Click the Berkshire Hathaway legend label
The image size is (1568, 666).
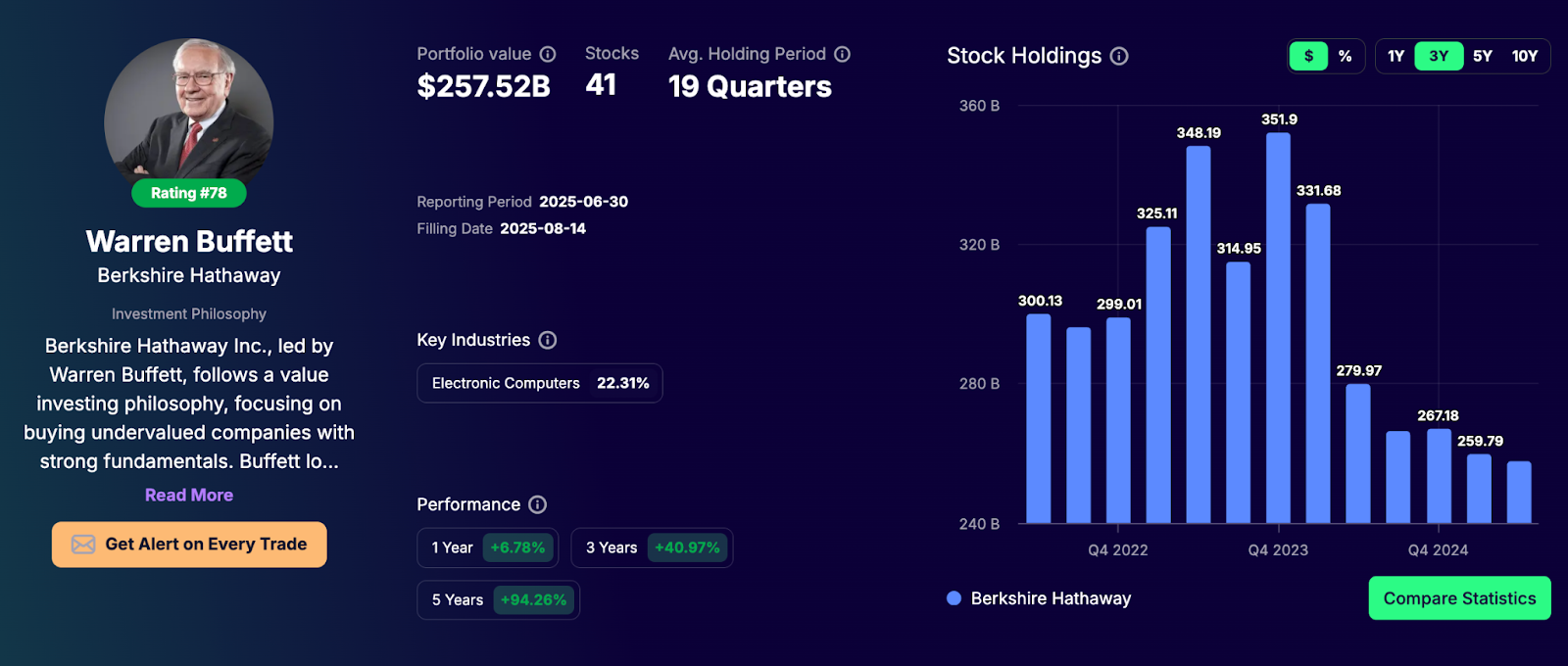click(1051, 598)
